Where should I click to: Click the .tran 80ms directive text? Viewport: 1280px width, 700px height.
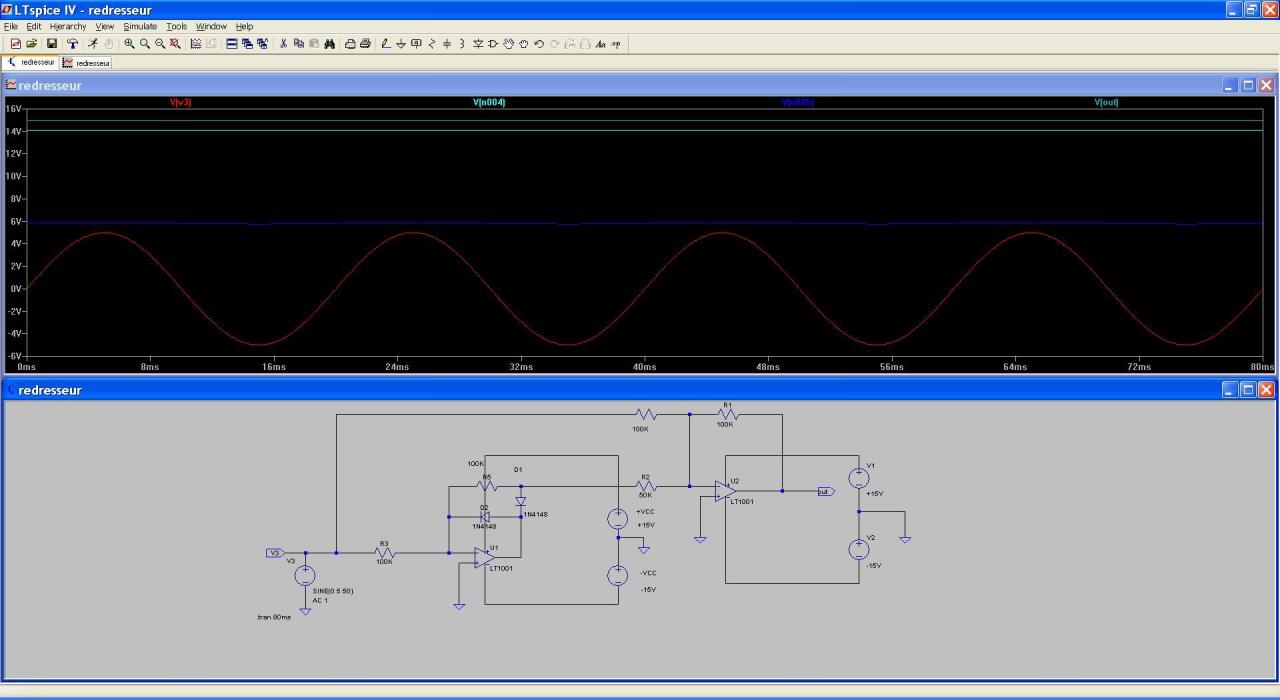274,617
